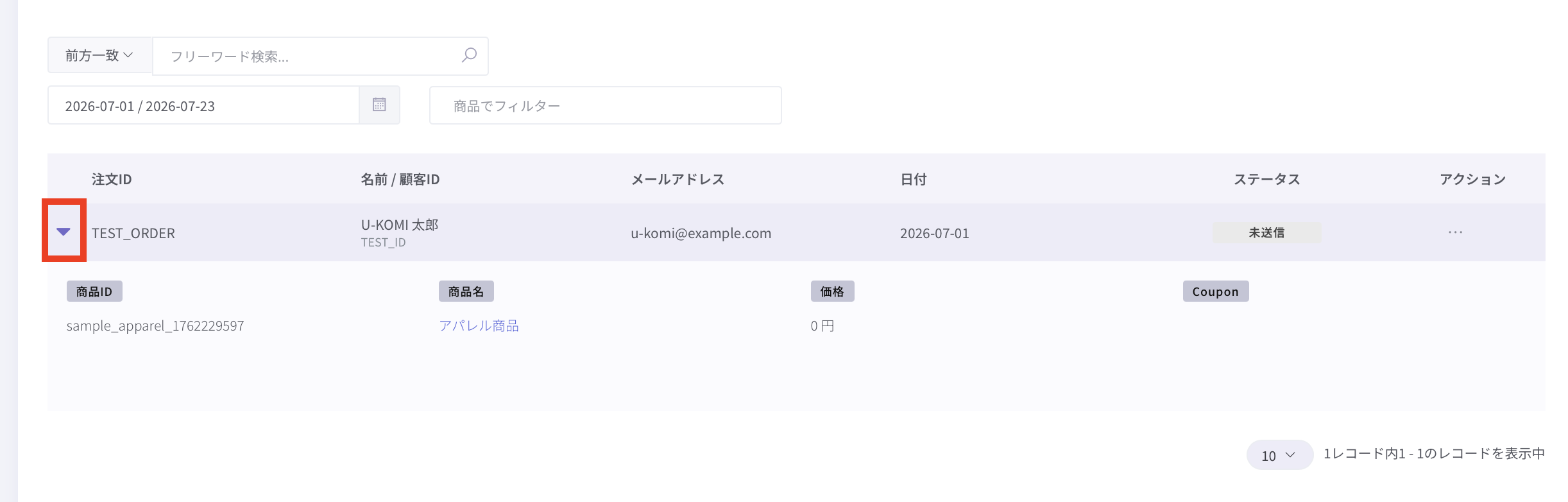This screenshot has height=502, width=1568.
Task: Open the アパレル商品 product link
Action: (479, 325)
